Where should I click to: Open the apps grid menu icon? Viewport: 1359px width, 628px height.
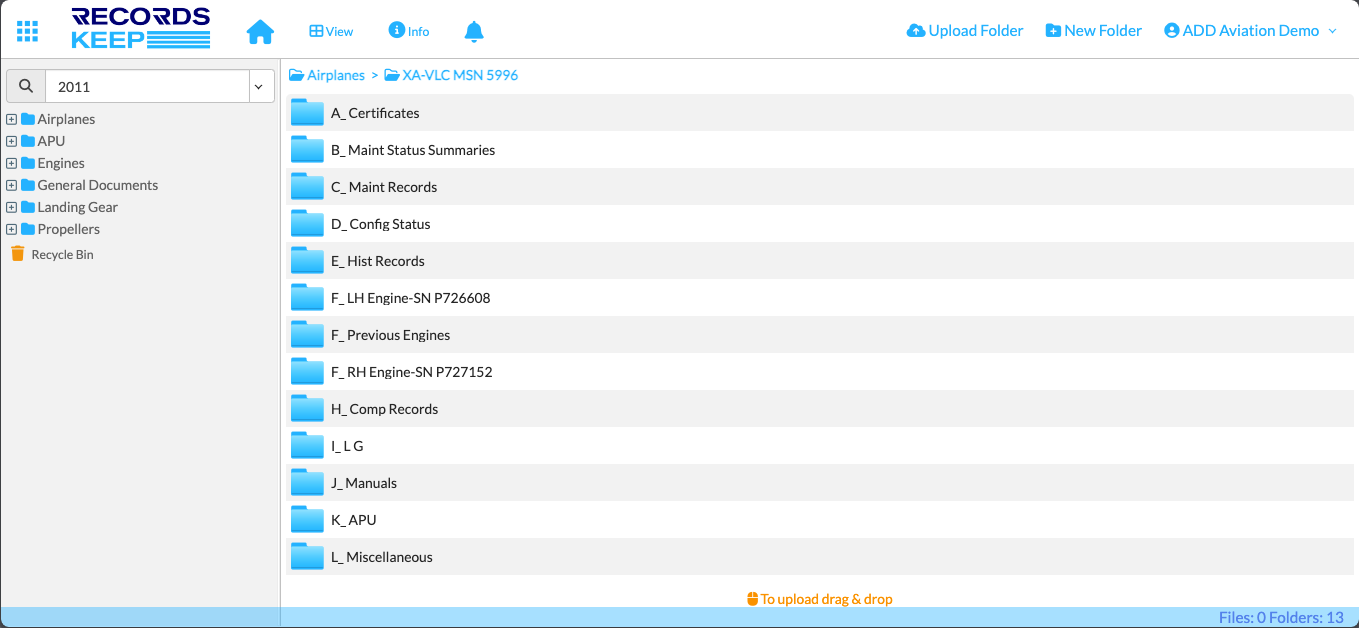tap(28, 31)
